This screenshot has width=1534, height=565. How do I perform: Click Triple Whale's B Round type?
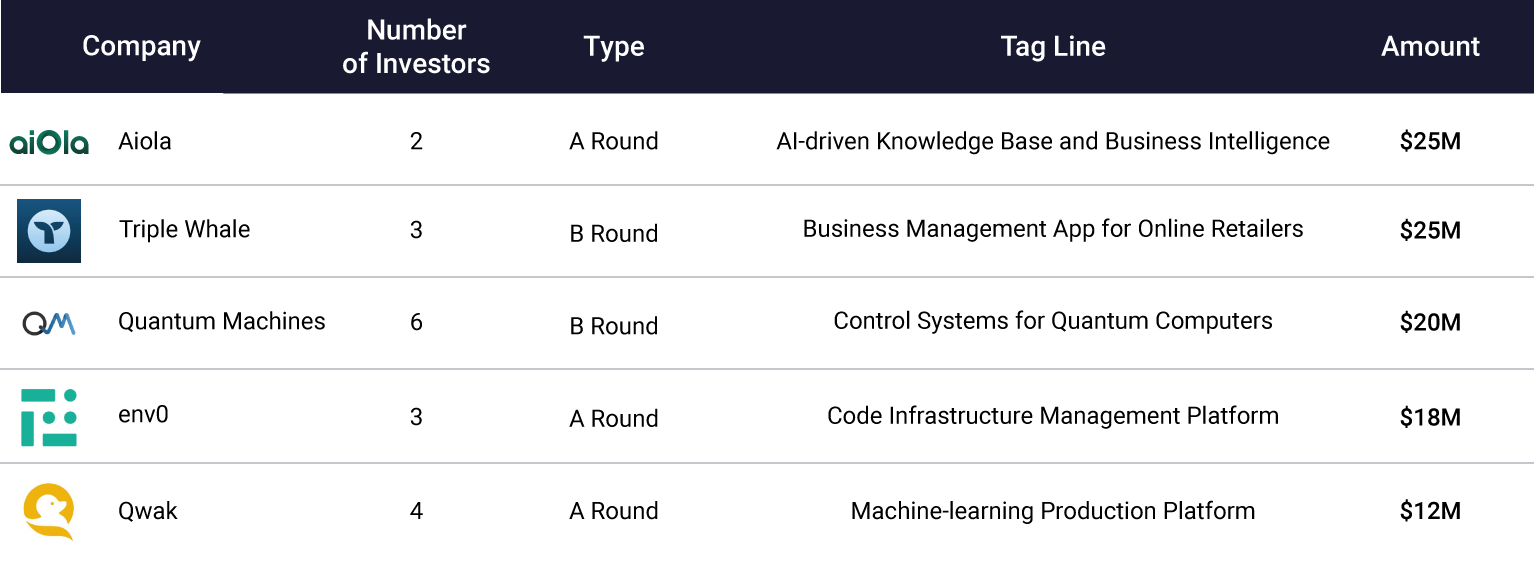tap(614, 233)
